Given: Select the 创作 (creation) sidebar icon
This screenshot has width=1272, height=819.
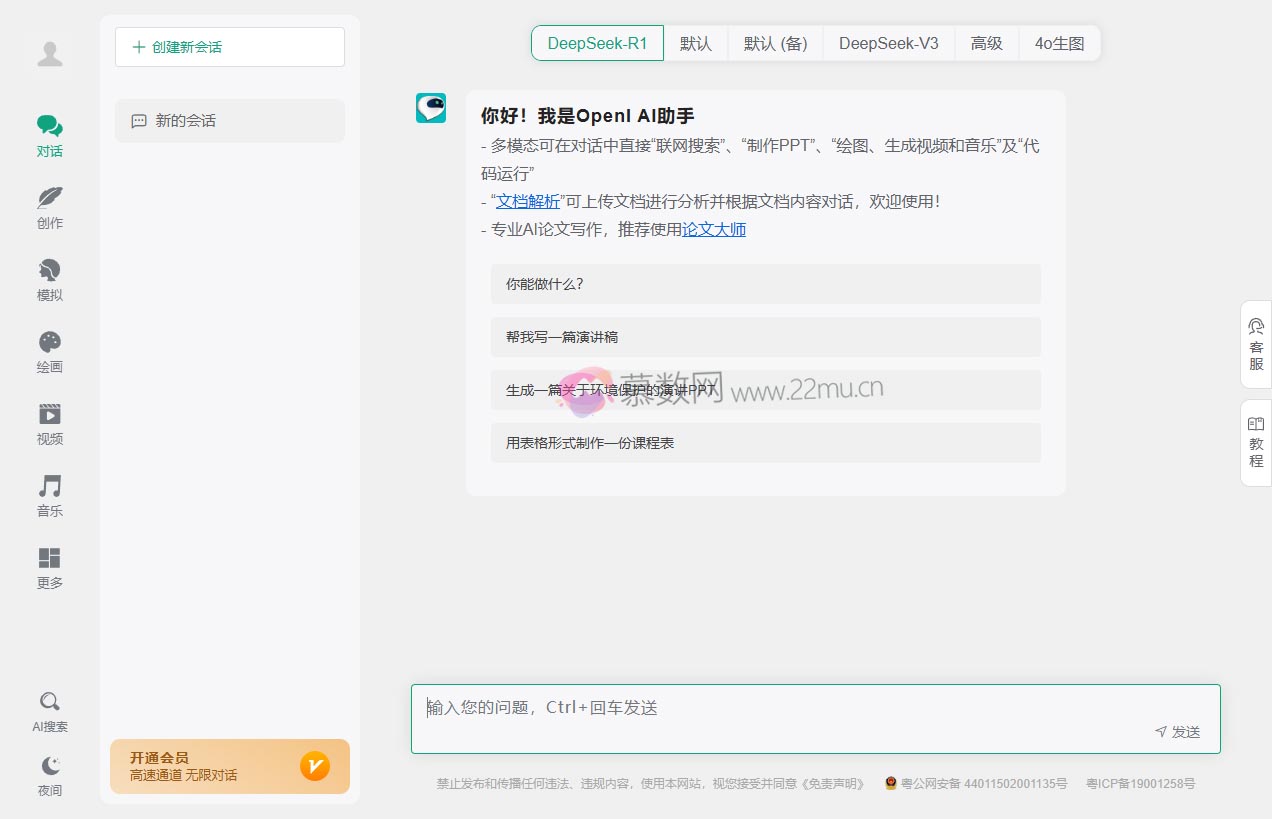Looking at the screenshot, I should point(49,205).
